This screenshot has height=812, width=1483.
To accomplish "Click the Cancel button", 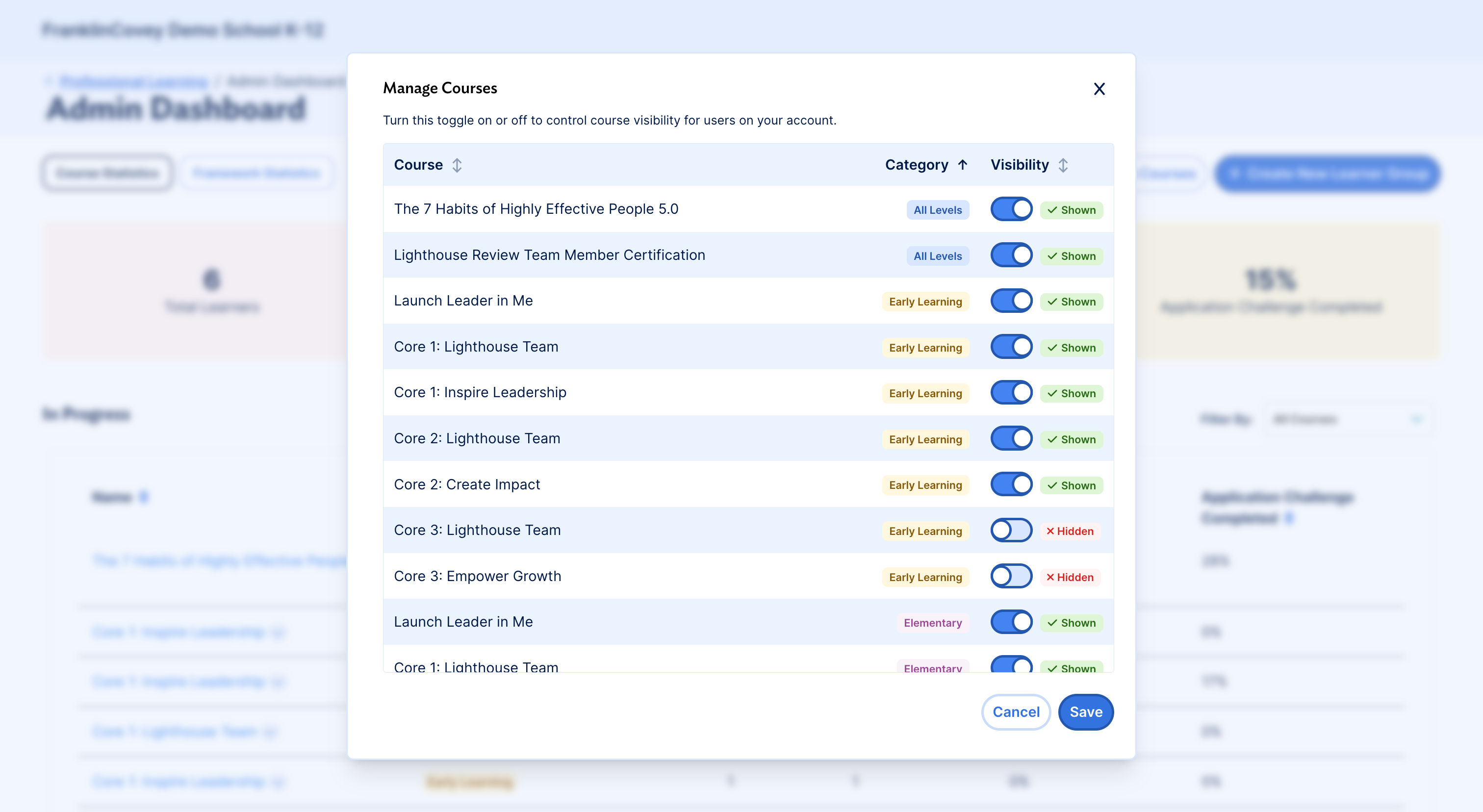I will click(1016, 712).
